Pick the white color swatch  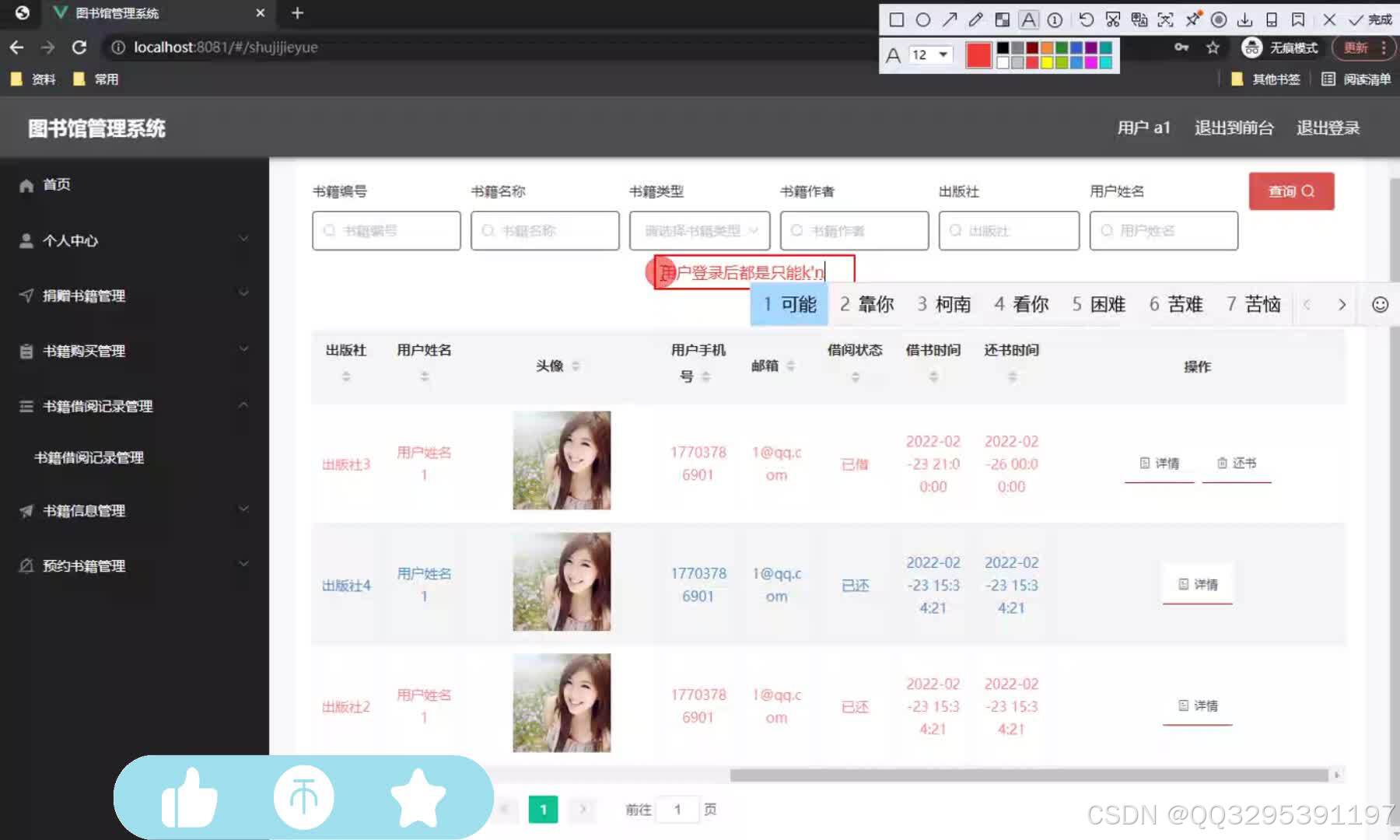[1003, 62]
